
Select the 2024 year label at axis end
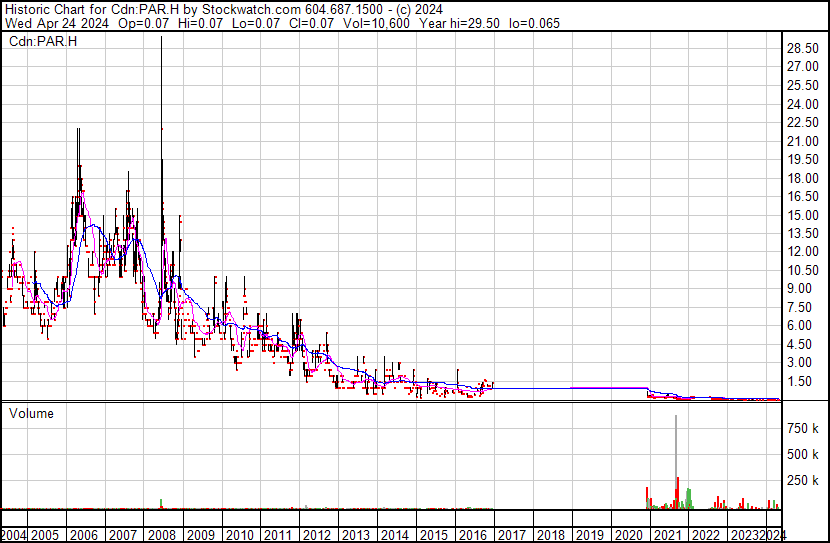773,534
